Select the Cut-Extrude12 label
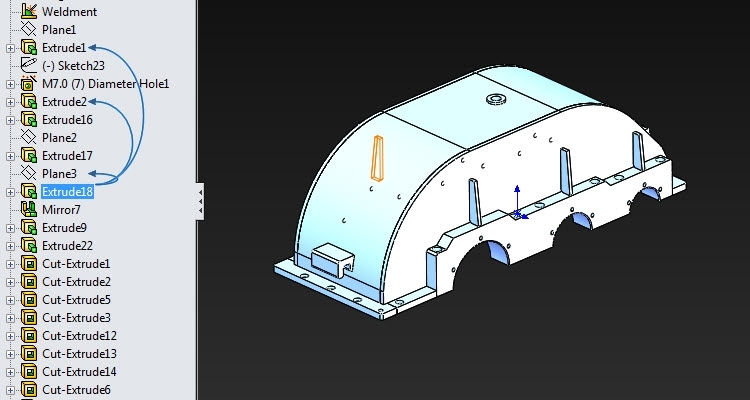Screen dimensions: 750x400 point(79,336)
